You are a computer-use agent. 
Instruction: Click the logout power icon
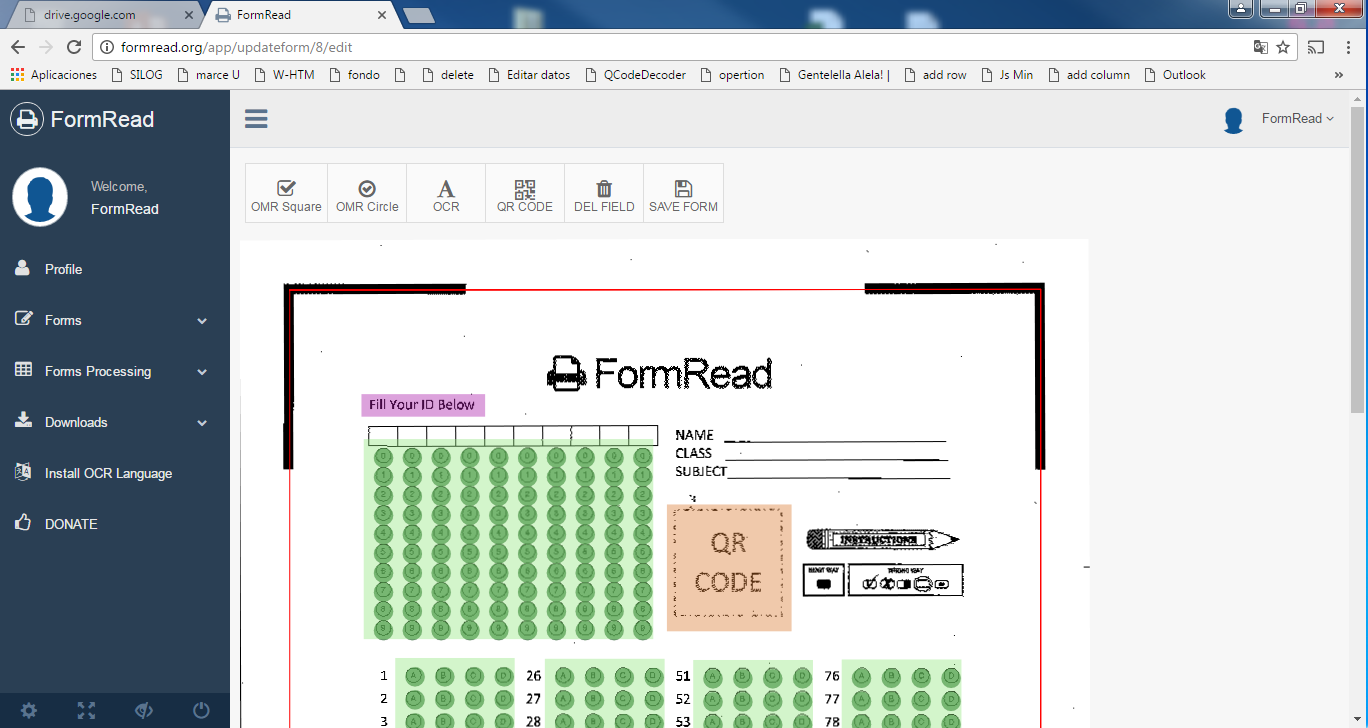click(x=201, y=711)
